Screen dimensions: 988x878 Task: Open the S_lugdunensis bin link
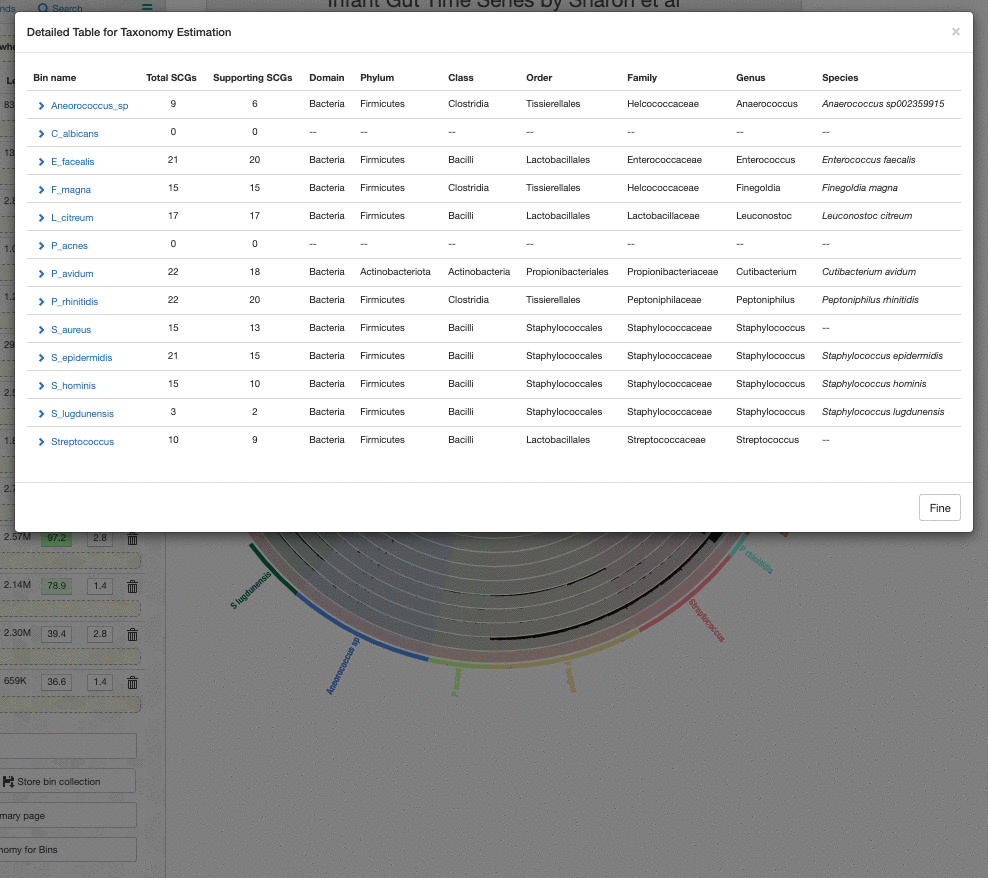click(82, 414)
